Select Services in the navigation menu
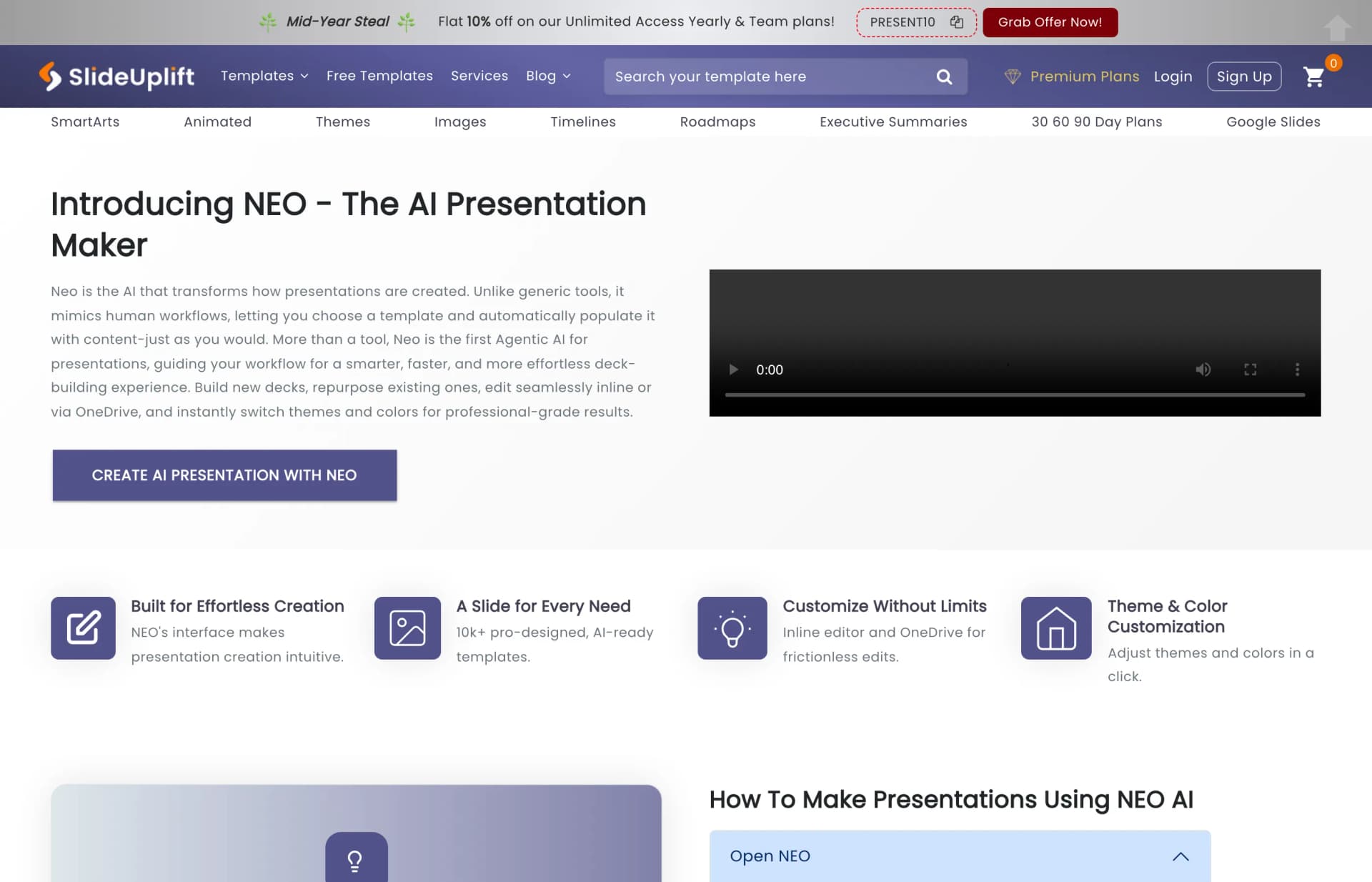Image resolution: width=1372 pixels, height=882 pixels. (x=479, y=76)
